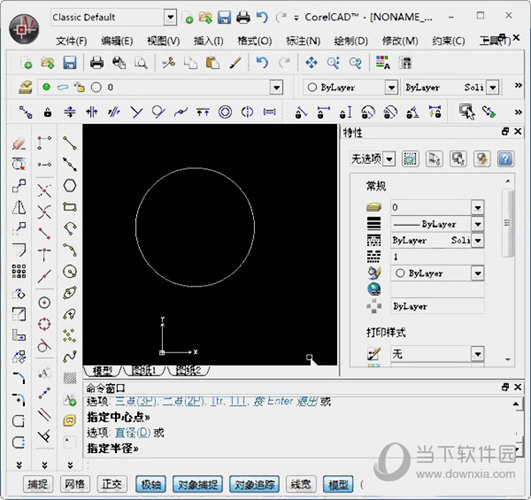Toggle the 正交 ortho mode
The width and height of the screenshot is (531, 500).
coord(112,484)
